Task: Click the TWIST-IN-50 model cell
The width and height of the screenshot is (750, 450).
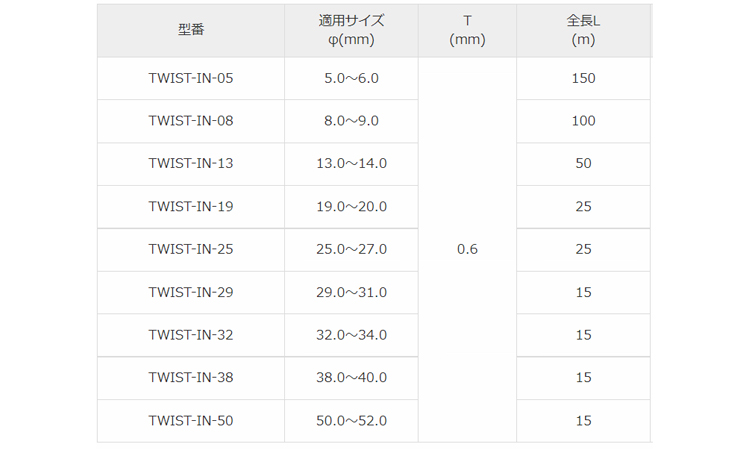Action: pos(190,421)
